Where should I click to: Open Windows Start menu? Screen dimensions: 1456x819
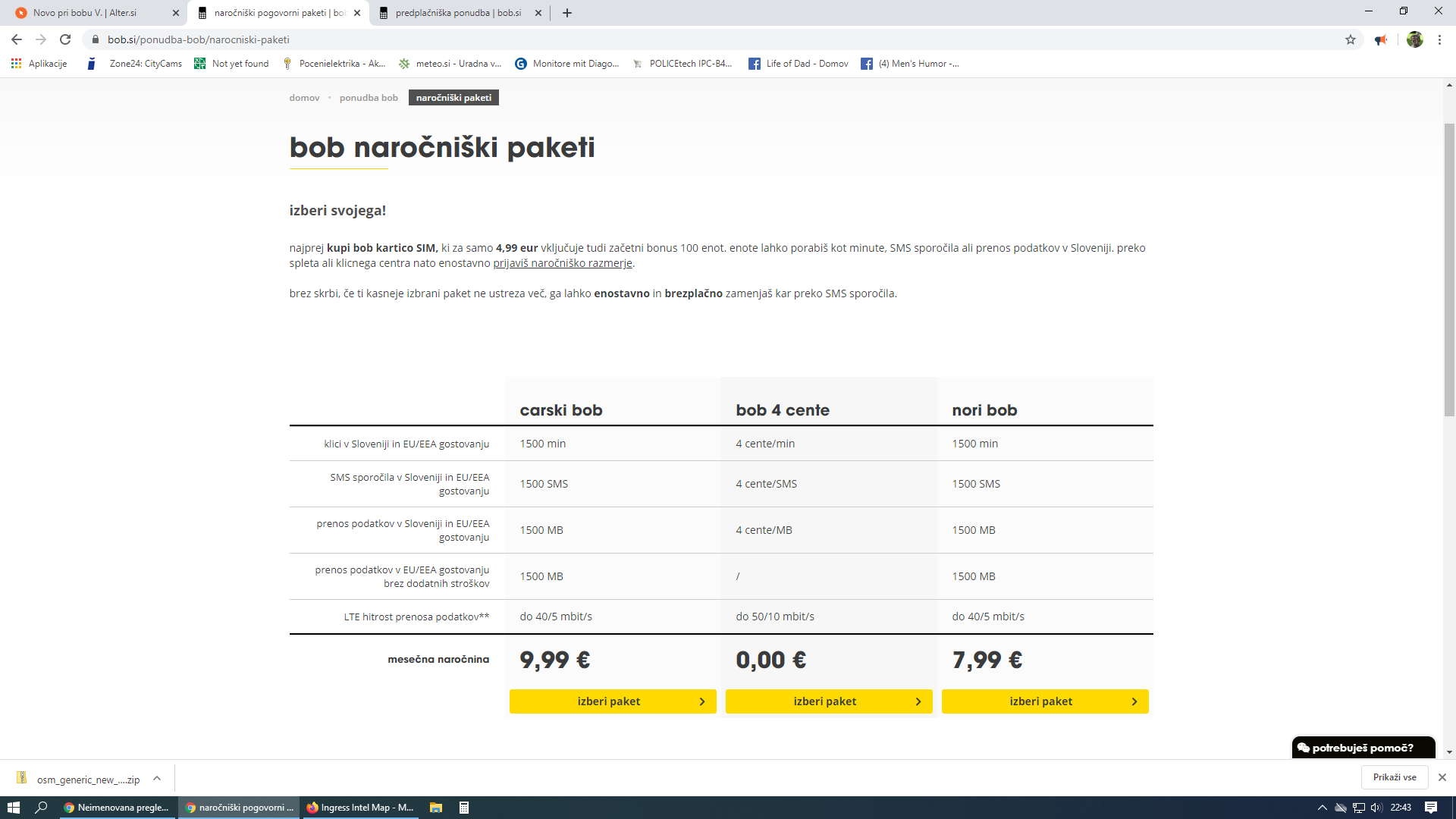click(14, 808)
